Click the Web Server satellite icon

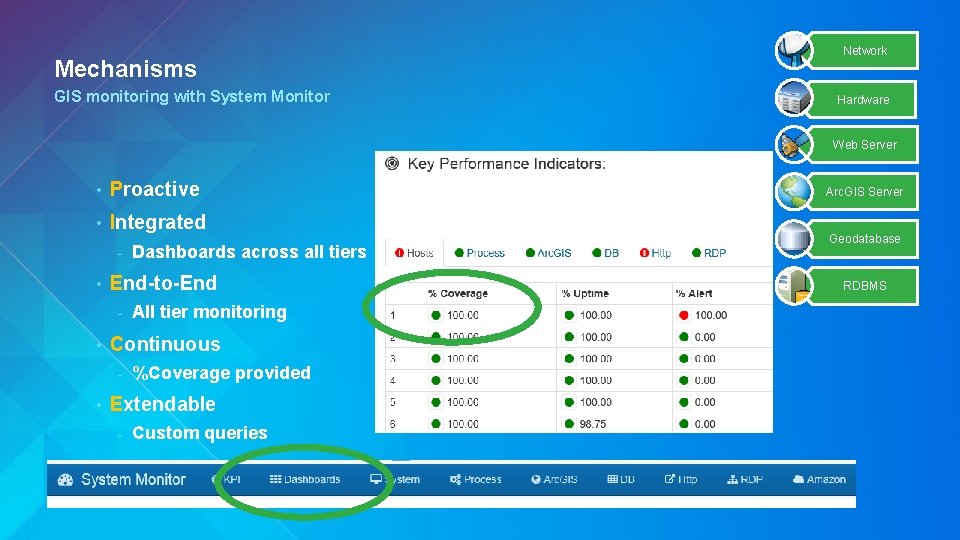[793, 144]
